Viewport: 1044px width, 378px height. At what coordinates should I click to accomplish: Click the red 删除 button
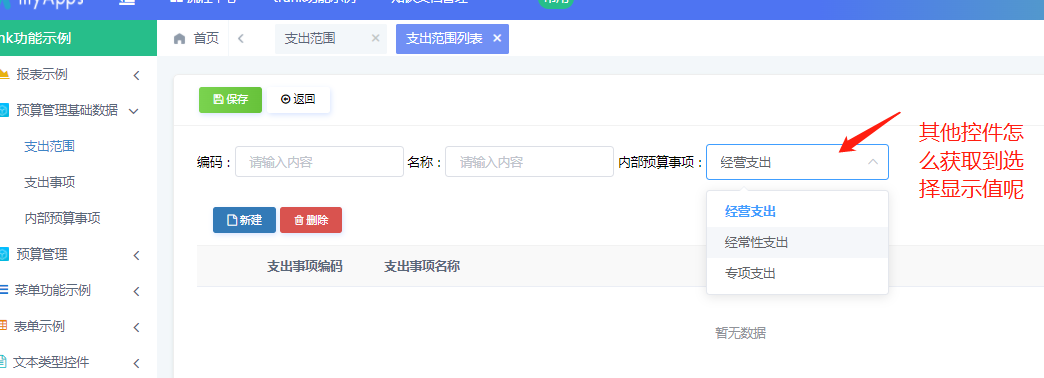pyautogui.click(x=311, y=220)
